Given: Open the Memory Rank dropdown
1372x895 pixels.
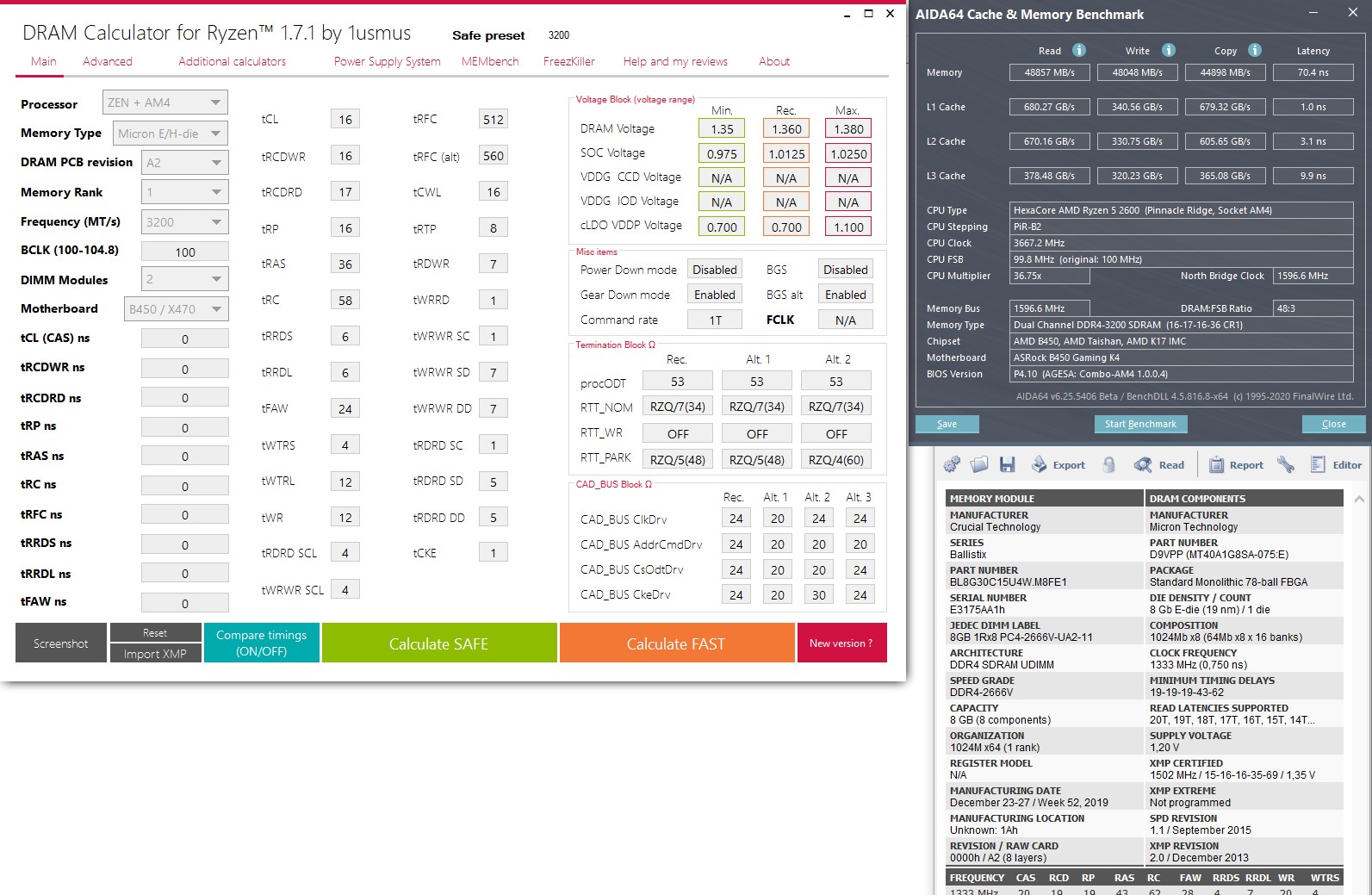Looking at the screenshot, I should click(184, 192).
